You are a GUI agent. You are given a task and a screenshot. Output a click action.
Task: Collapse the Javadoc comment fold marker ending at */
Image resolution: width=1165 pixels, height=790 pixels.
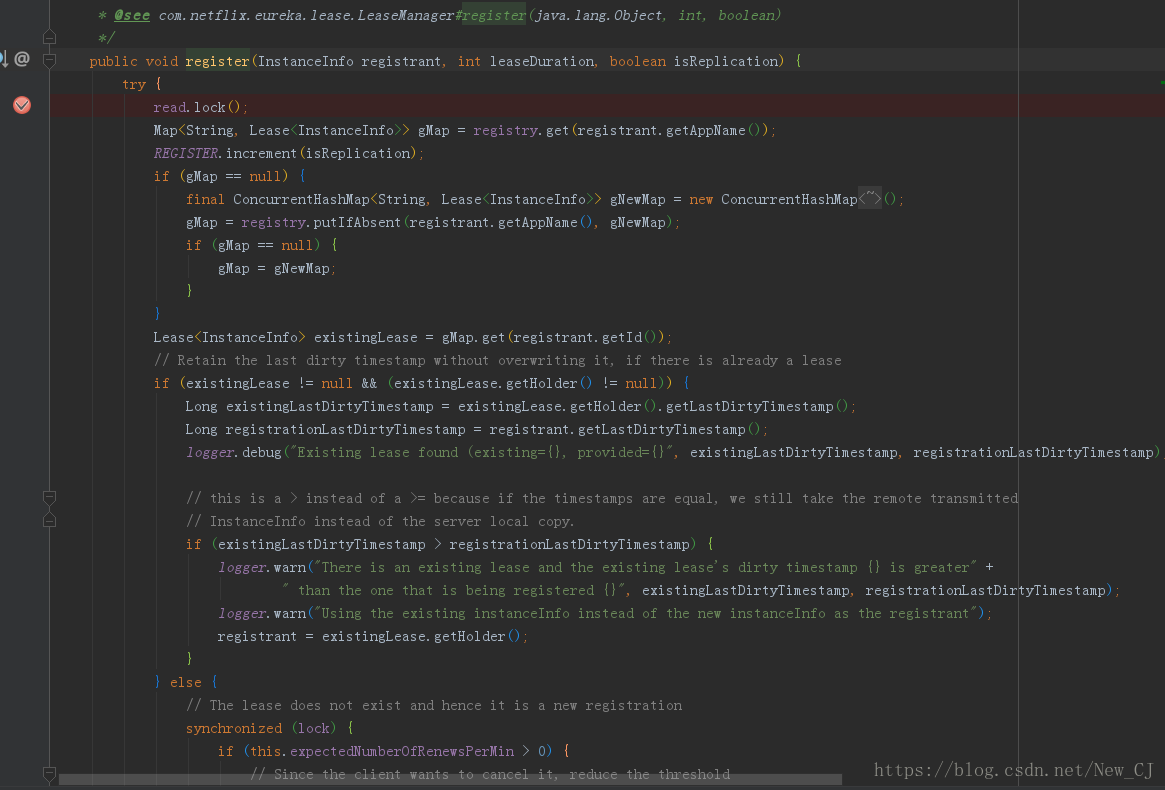point(49,36)
